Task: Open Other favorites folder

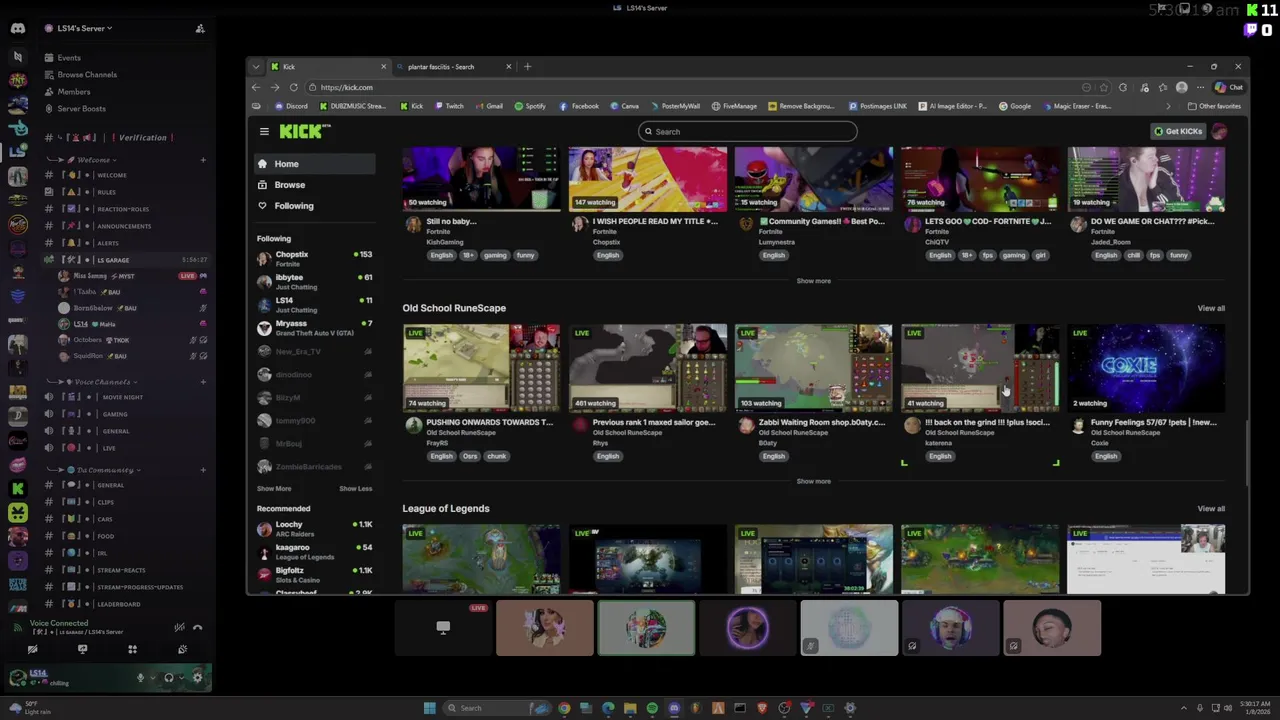Action: pyautogui.click(x=1213, y=106)
